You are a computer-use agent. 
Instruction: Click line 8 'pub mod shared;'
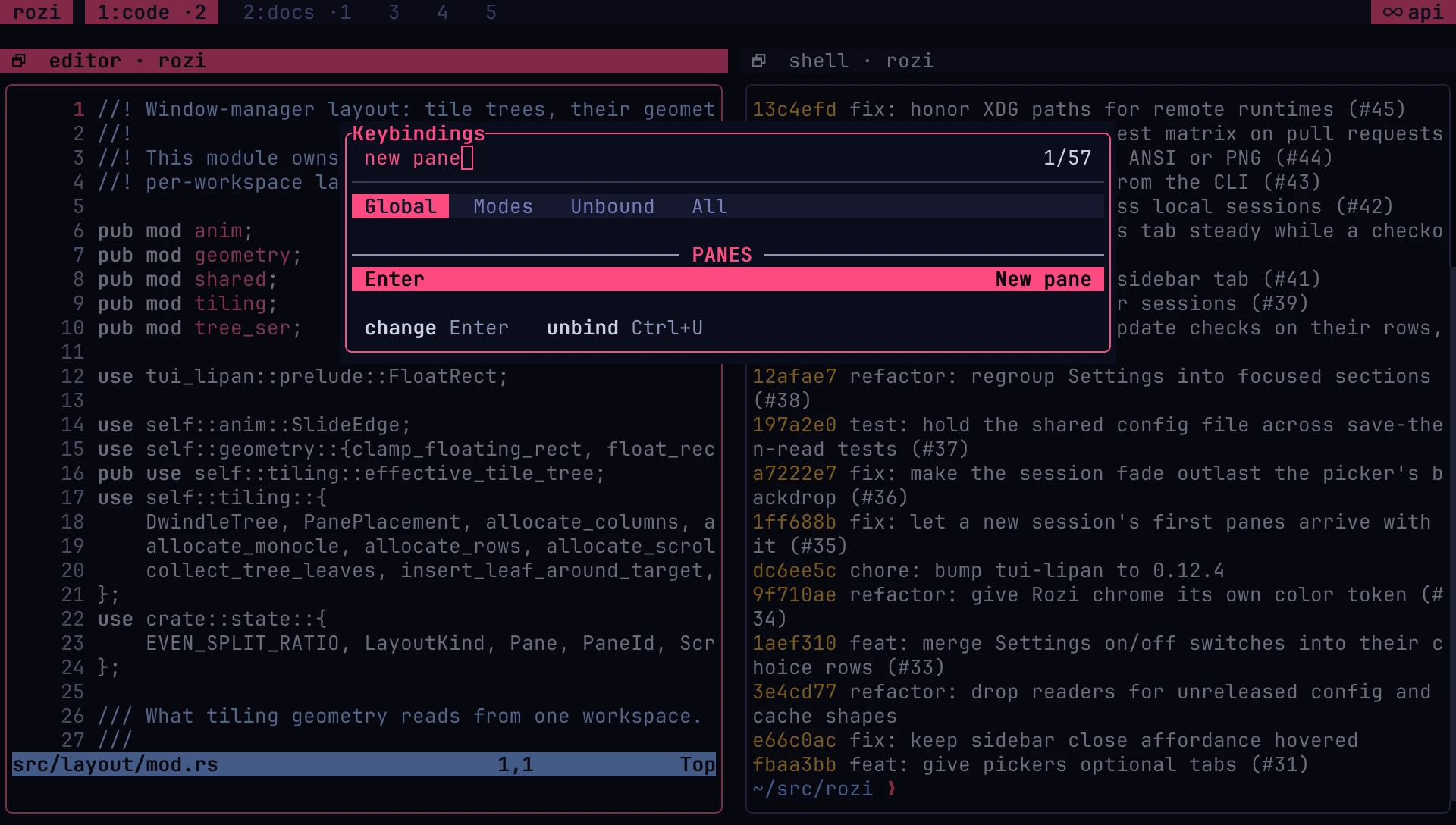187,279
